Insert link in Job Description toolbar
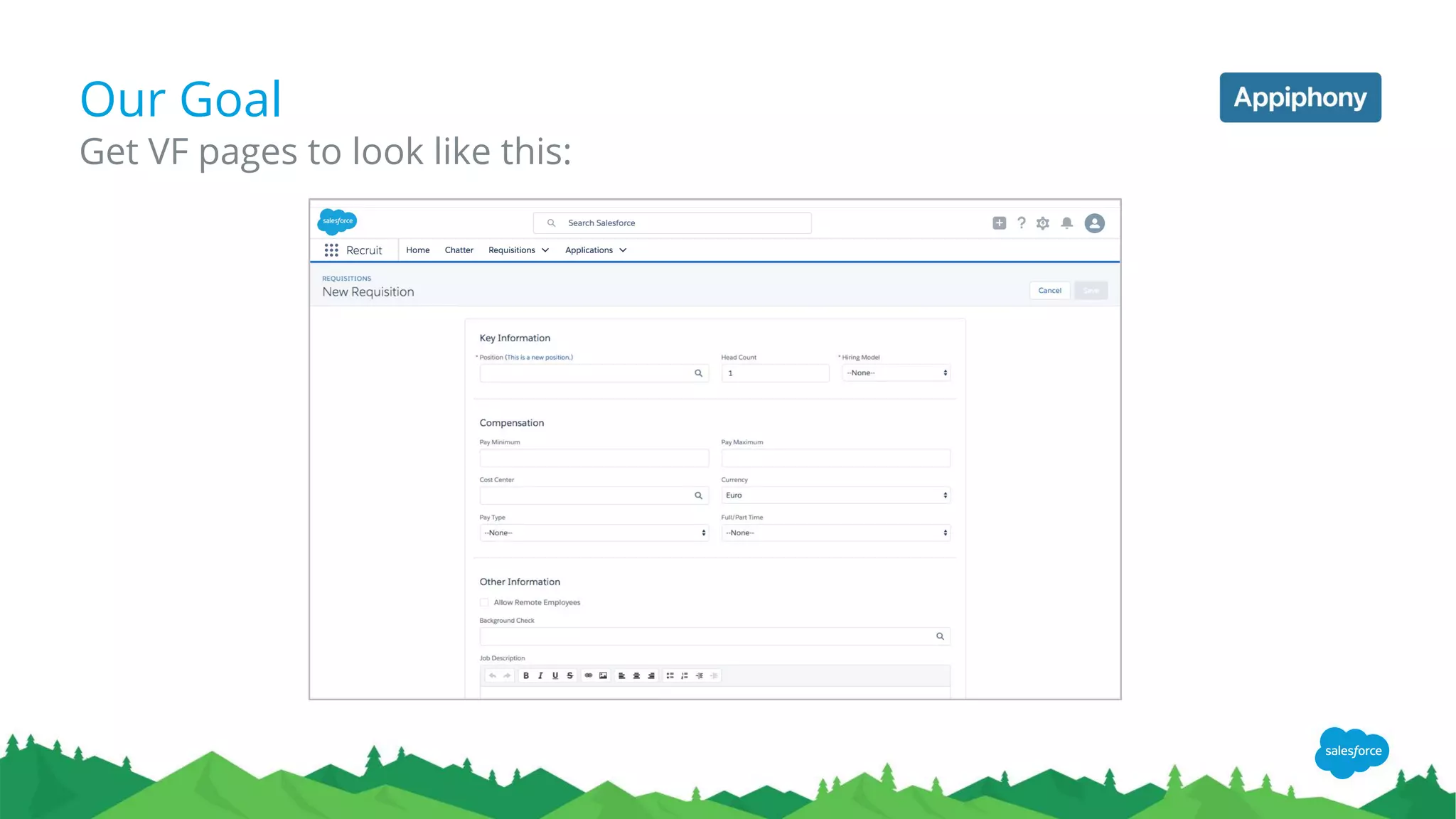1456x819 pixels. pos(588,675)
